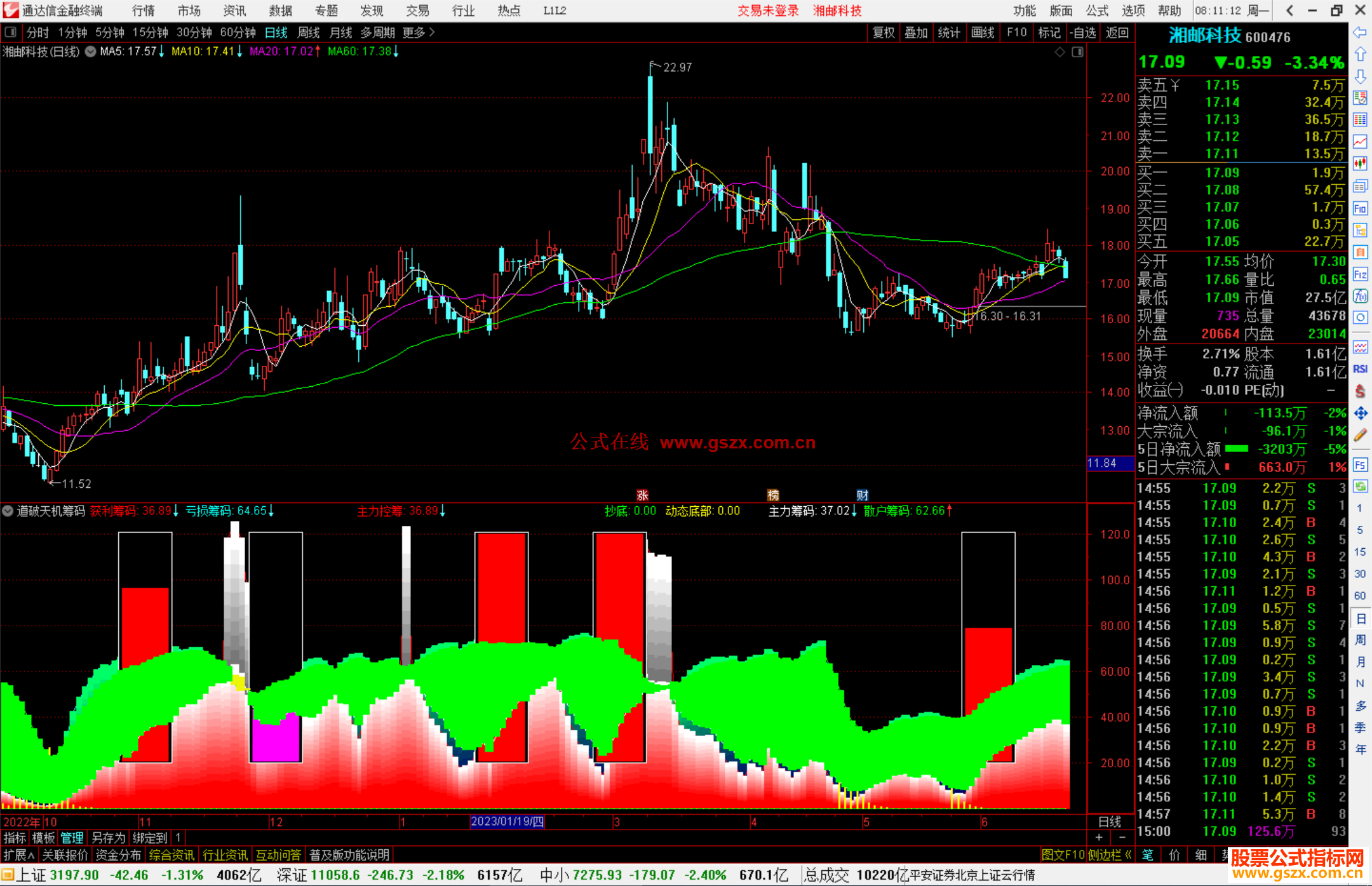
Task: Switch to 60分钟 period tab
Action: 238,32
